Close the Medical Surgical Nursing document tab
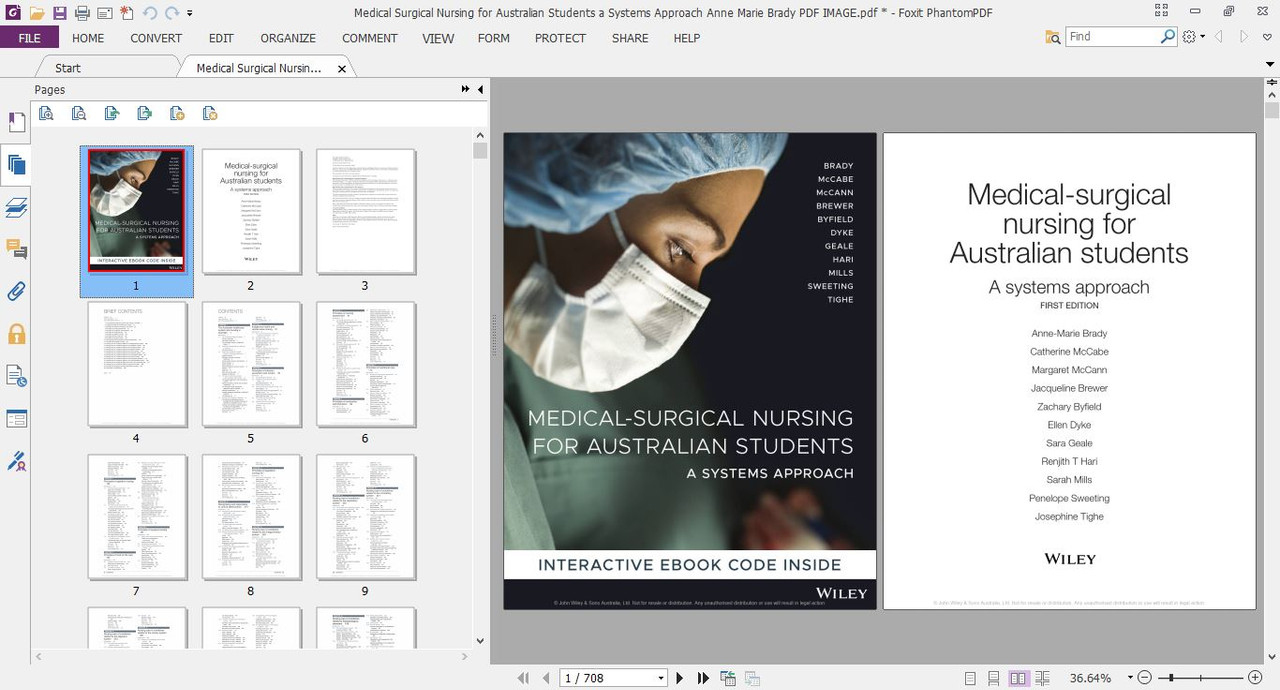Screen dimensions: 1280x690 click(342, 69)
